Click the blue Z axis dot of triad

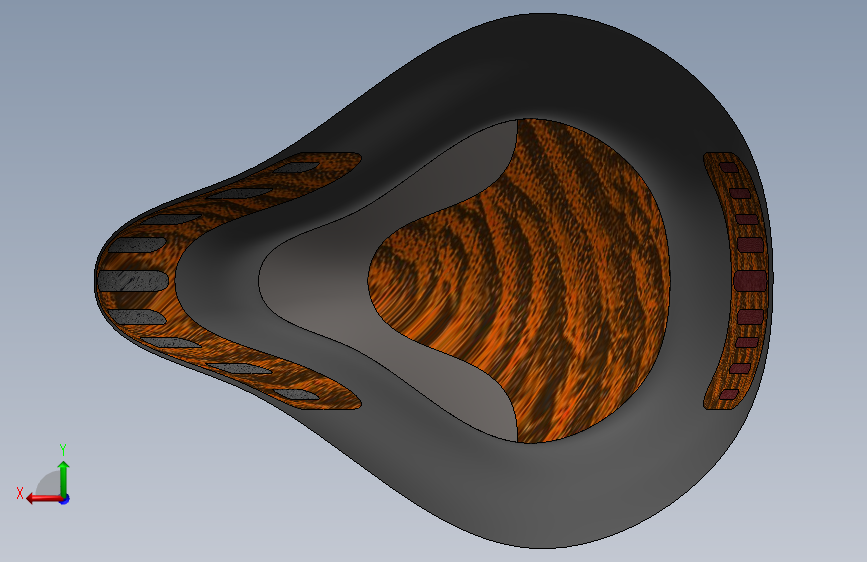[65, 499]
